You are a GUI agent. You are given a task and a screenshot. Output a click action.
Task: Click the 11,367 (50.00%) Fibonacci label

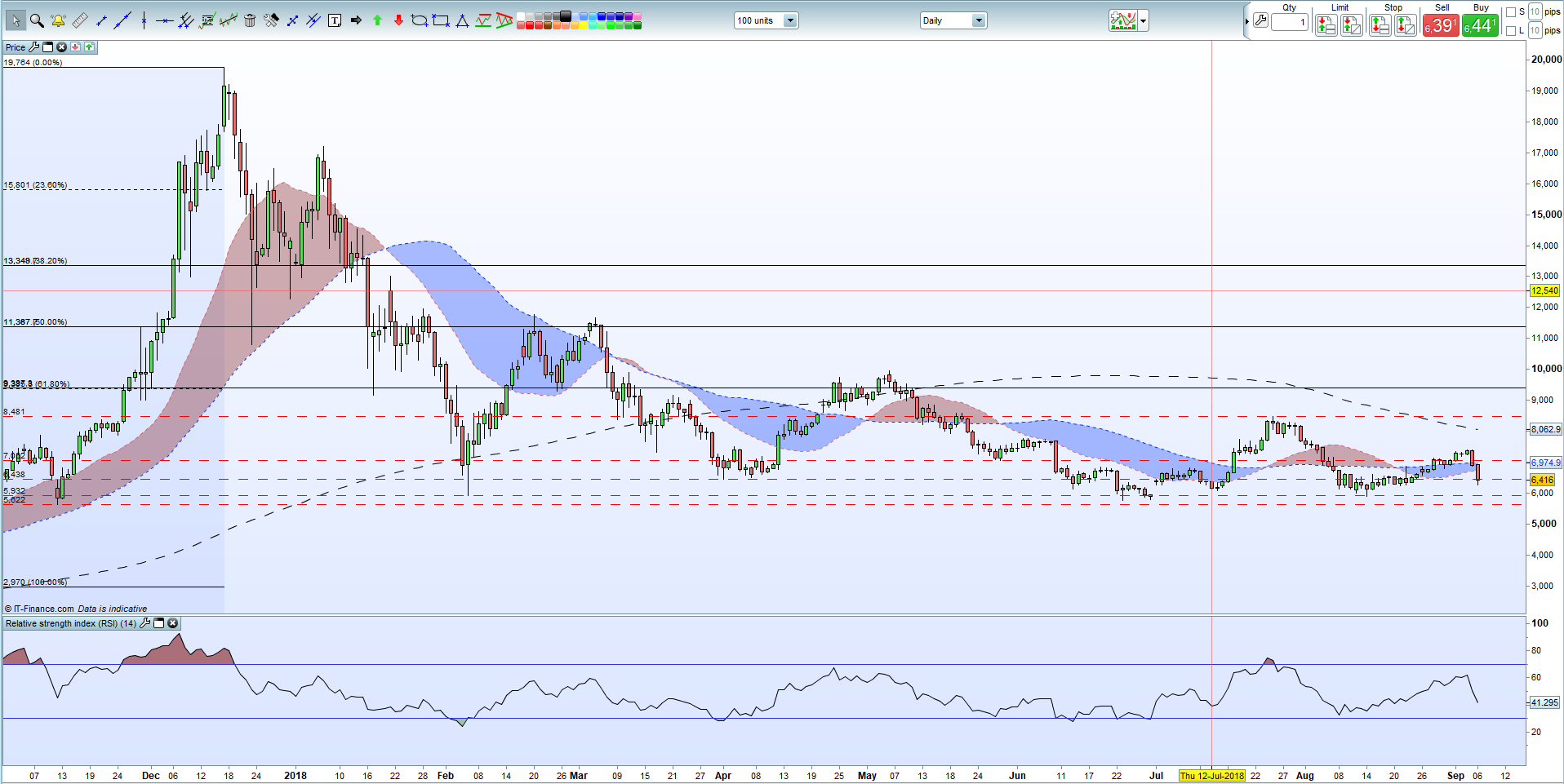click(35, 322)
